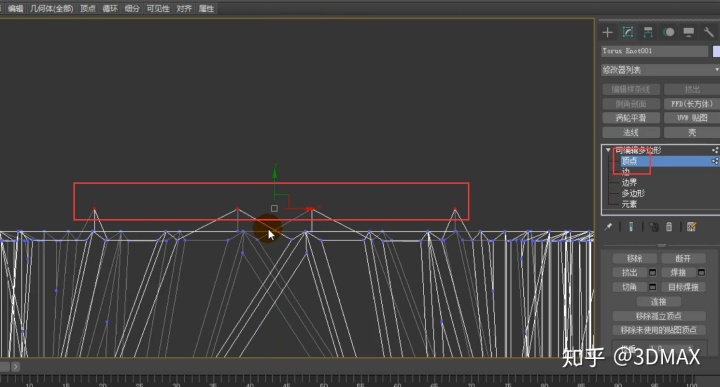Viewport: 720px width, 387px height.
Task: Apply the 法线 modifier
Action: point(631,132)
